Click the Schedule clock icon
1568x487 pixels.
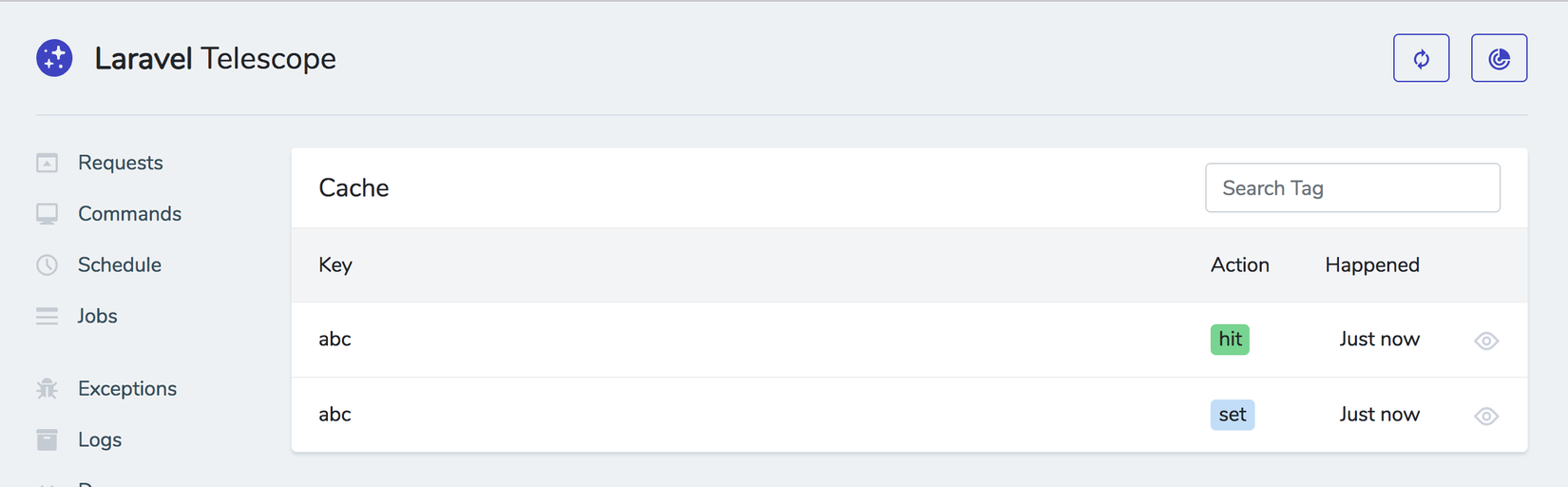click(47, 265)
